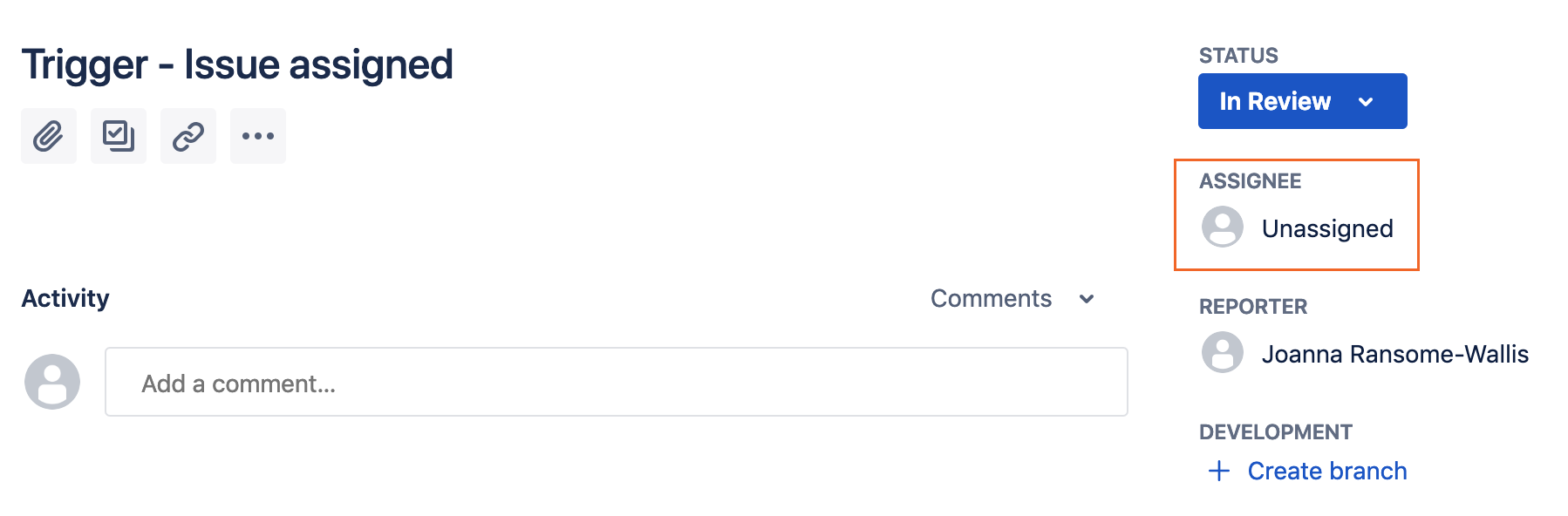The width and height of the screenshot is (1568, 516).
Task: Click the reporter name Joanna Ransome-Wallis
Action: tap(1395, 354)
